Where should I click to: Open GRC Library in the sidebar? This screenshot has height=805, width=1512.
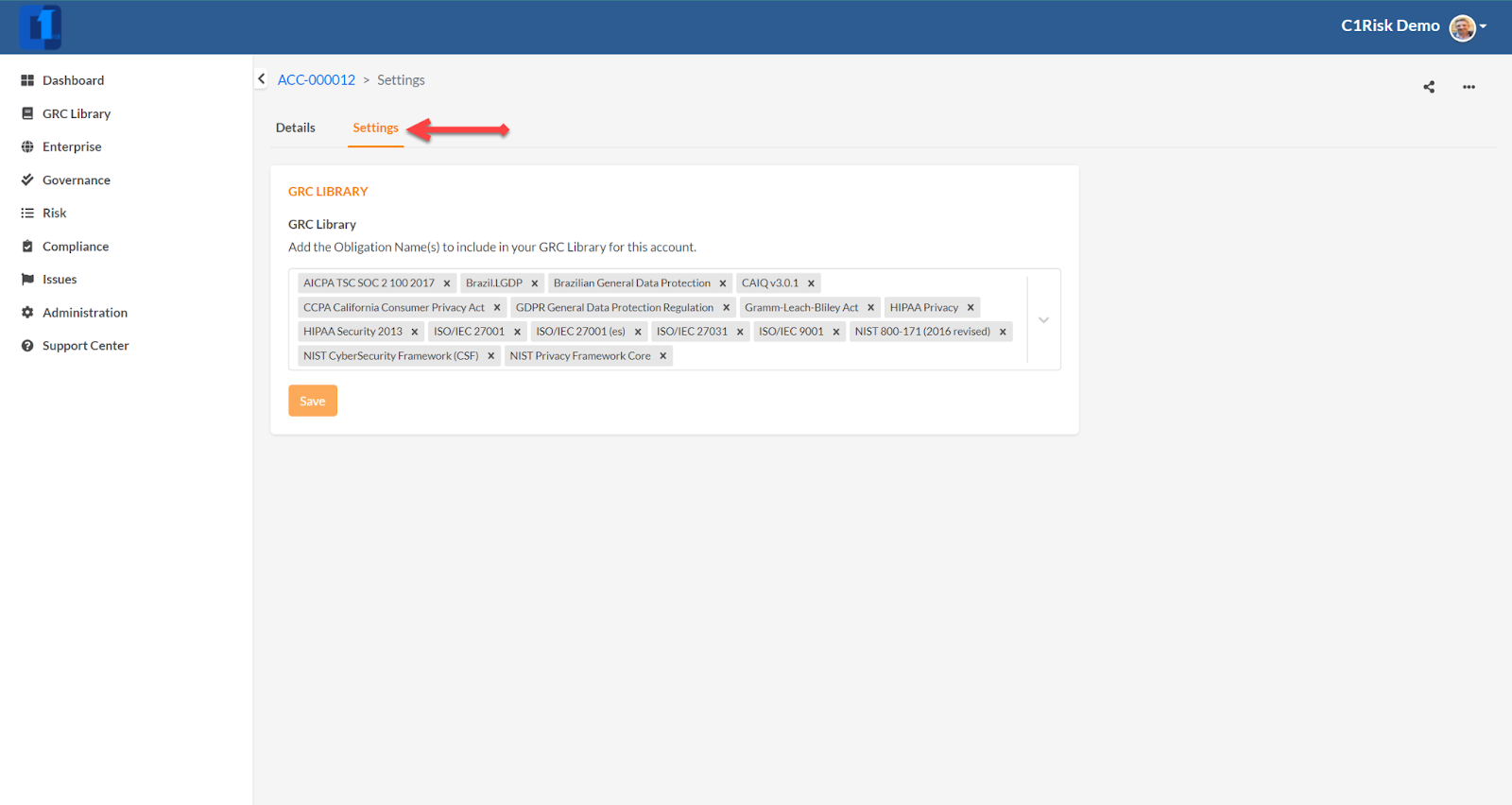pos(77,113)
